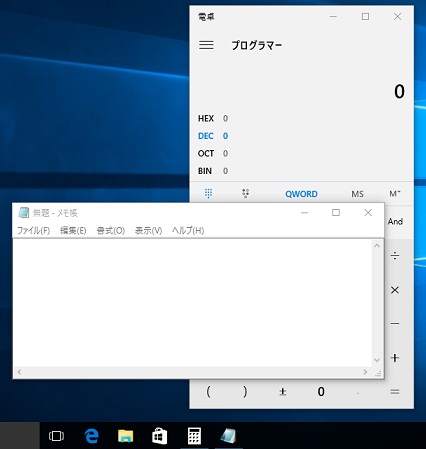Click the equals key in Calculator
This screenshot has height=449, width=426.
coord(395,392)
